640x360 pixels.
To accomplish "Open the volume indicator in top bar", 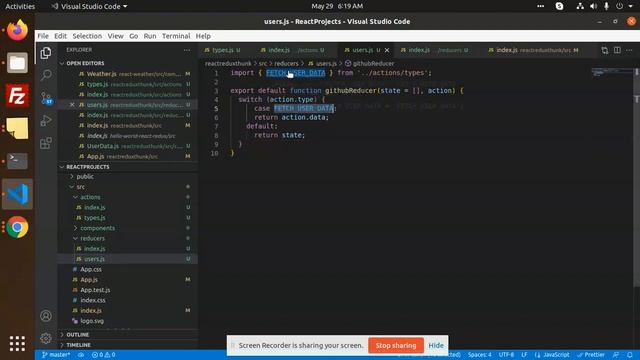I will click(x=593, y=6).
